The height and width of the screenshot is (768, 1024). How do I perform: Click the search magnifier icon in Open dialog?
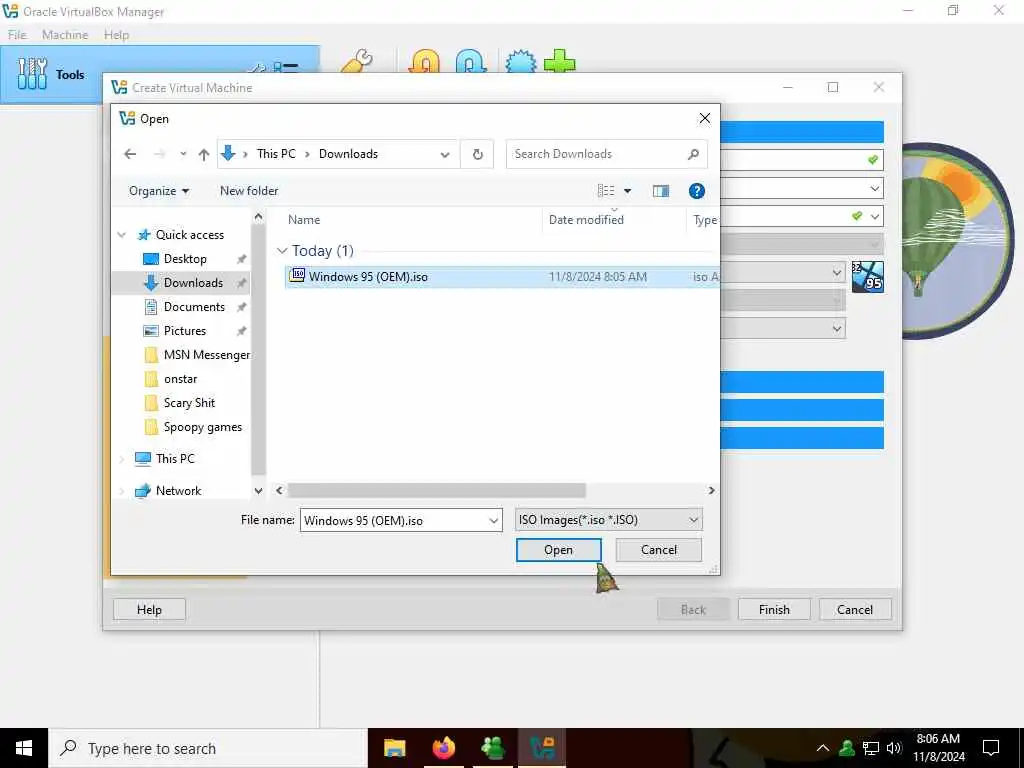pos(694,154)
